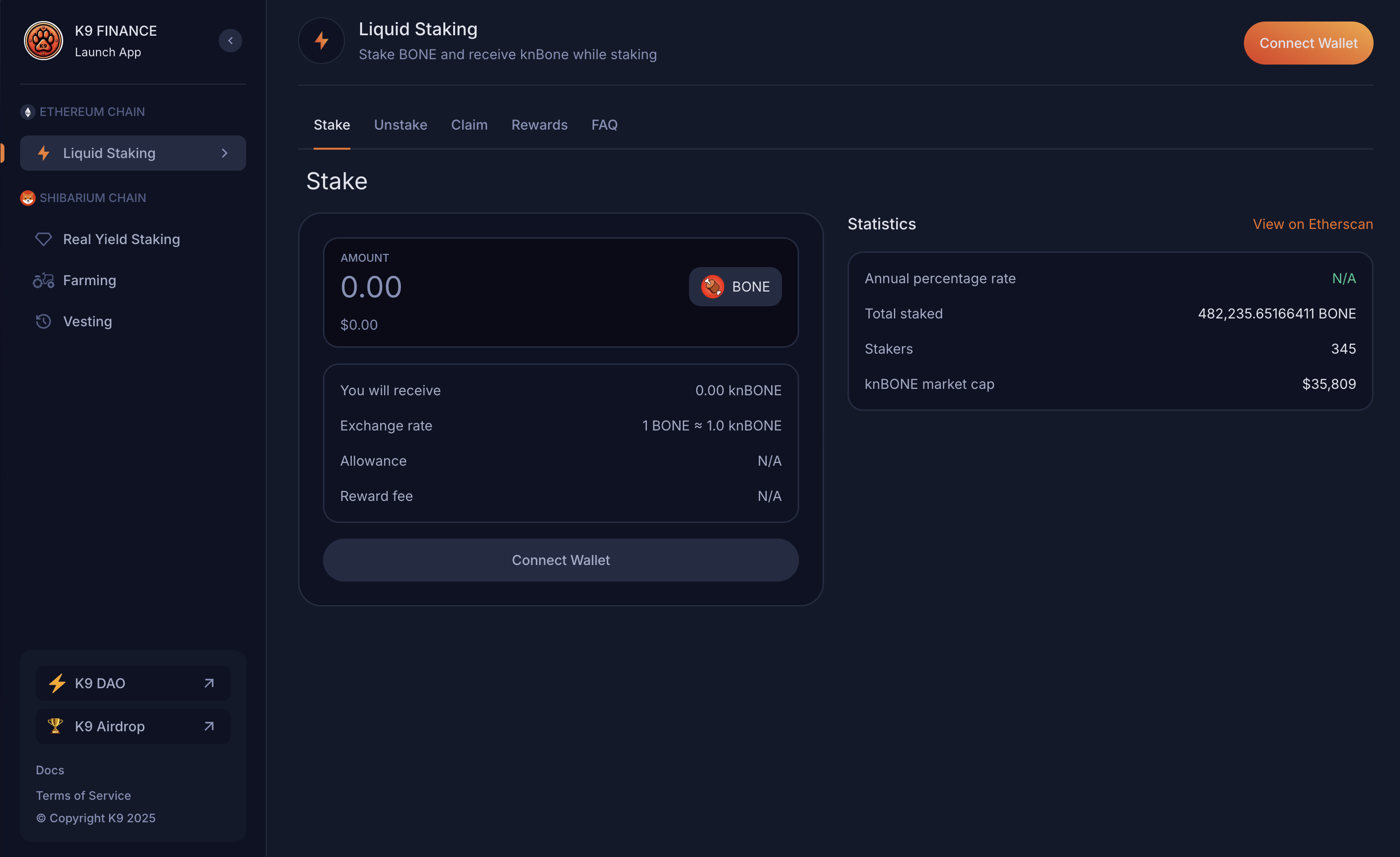Click the orange Connect Wallet button
Screen dimensions: 1400x857
1308,43
